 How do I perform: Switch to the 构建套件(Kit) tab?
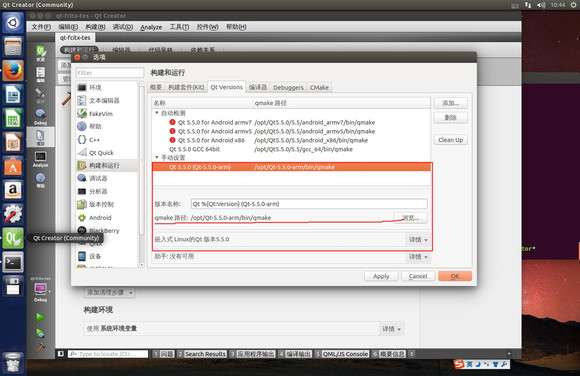[186, 87]
